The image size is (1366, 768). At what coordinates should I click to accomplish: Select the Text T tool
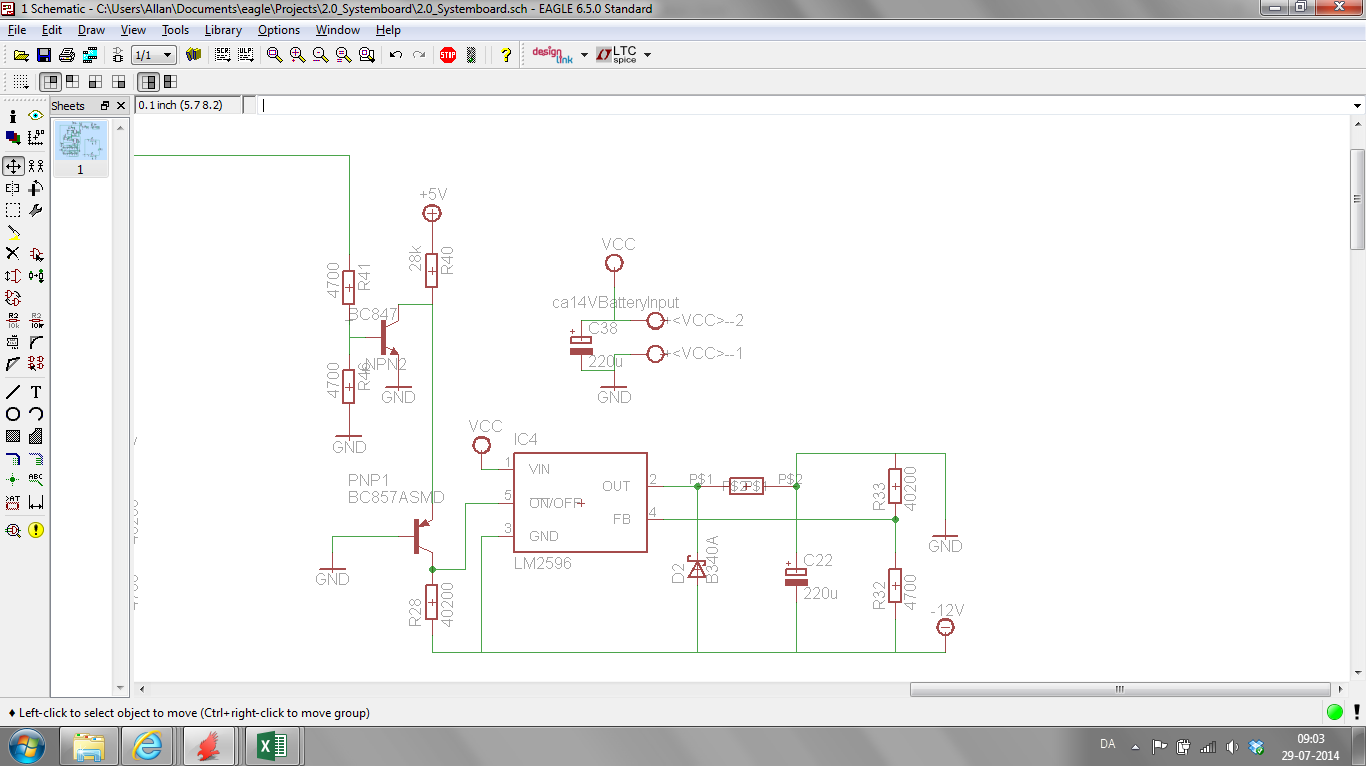coord(36,392)
